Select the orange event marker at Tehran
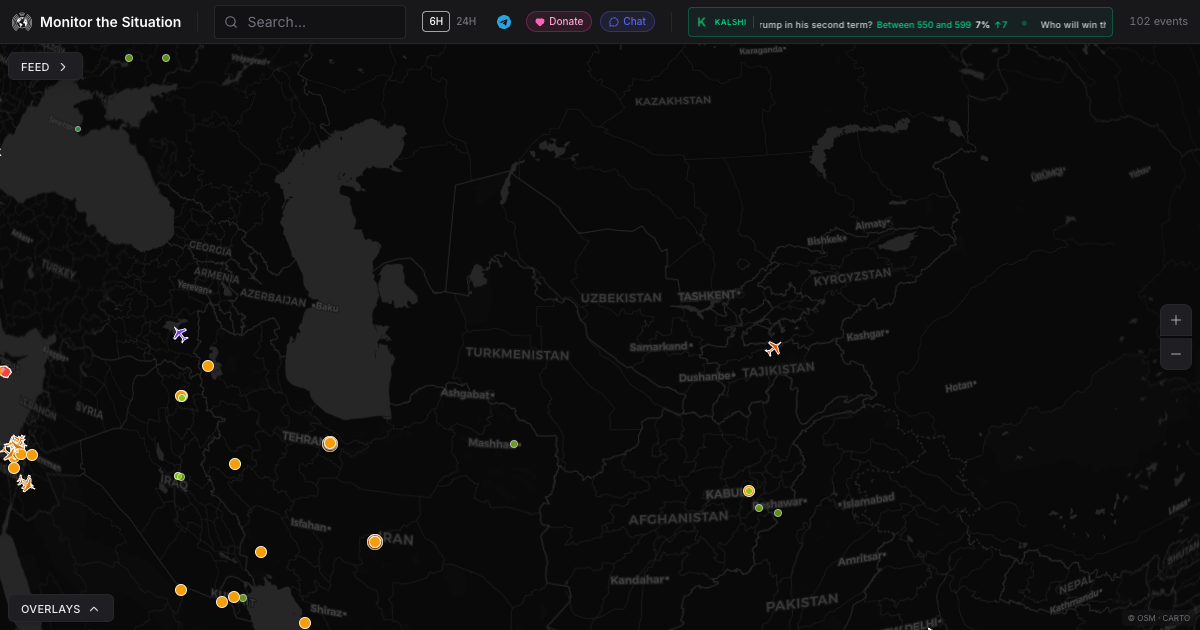Image resolution: width=1200 pixels, height=630 pixels. click(x=330, y=443)
